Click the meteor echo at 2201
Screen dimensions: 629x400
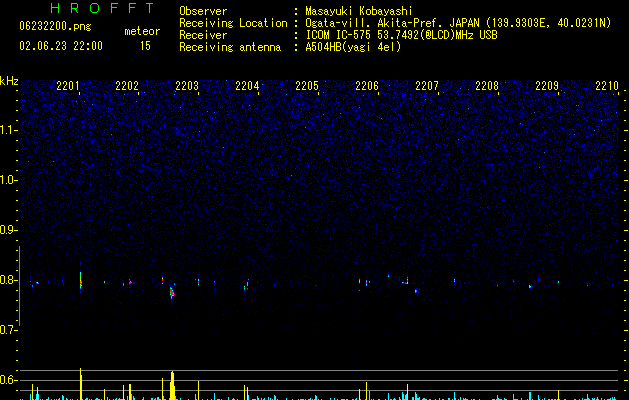81,281
